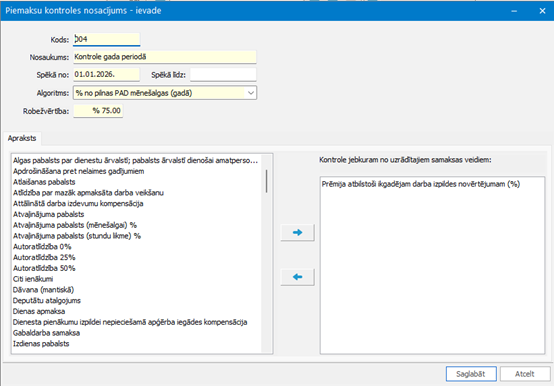Focus the Kods input field
This screenshot has height=386, width=554.
pyautogui.click(x=106, y=39)
